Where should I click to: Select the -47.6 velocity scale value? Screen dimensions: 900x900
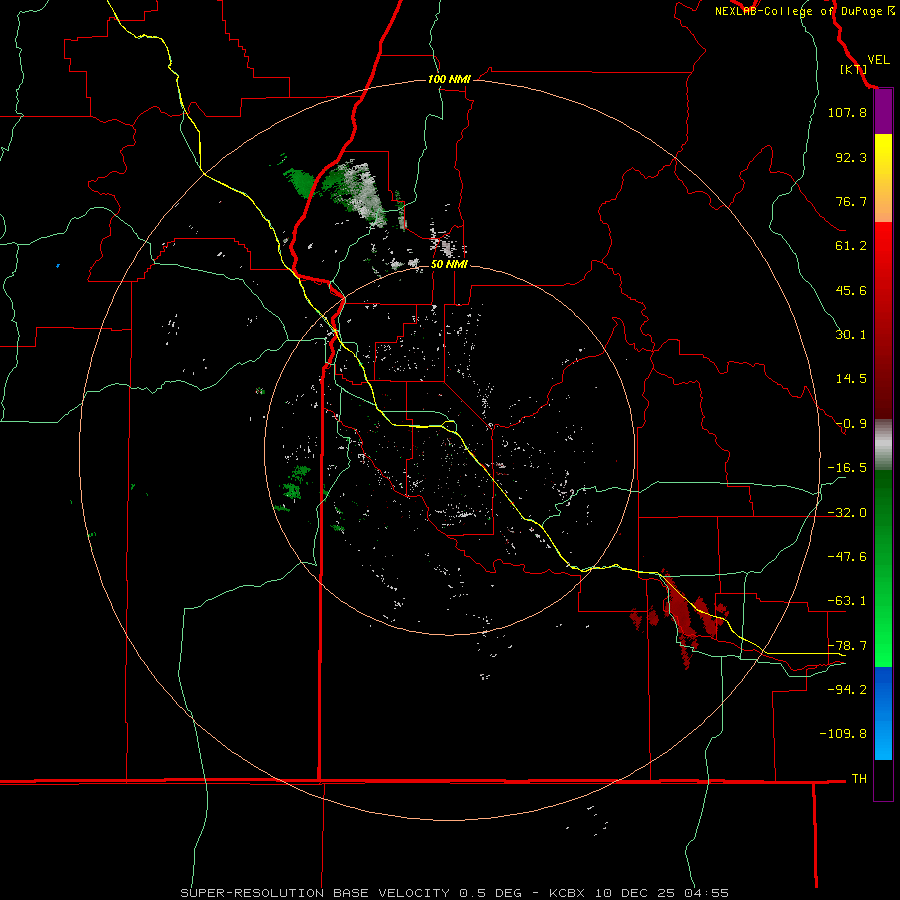pyautogui.click(x=847, y=557)
